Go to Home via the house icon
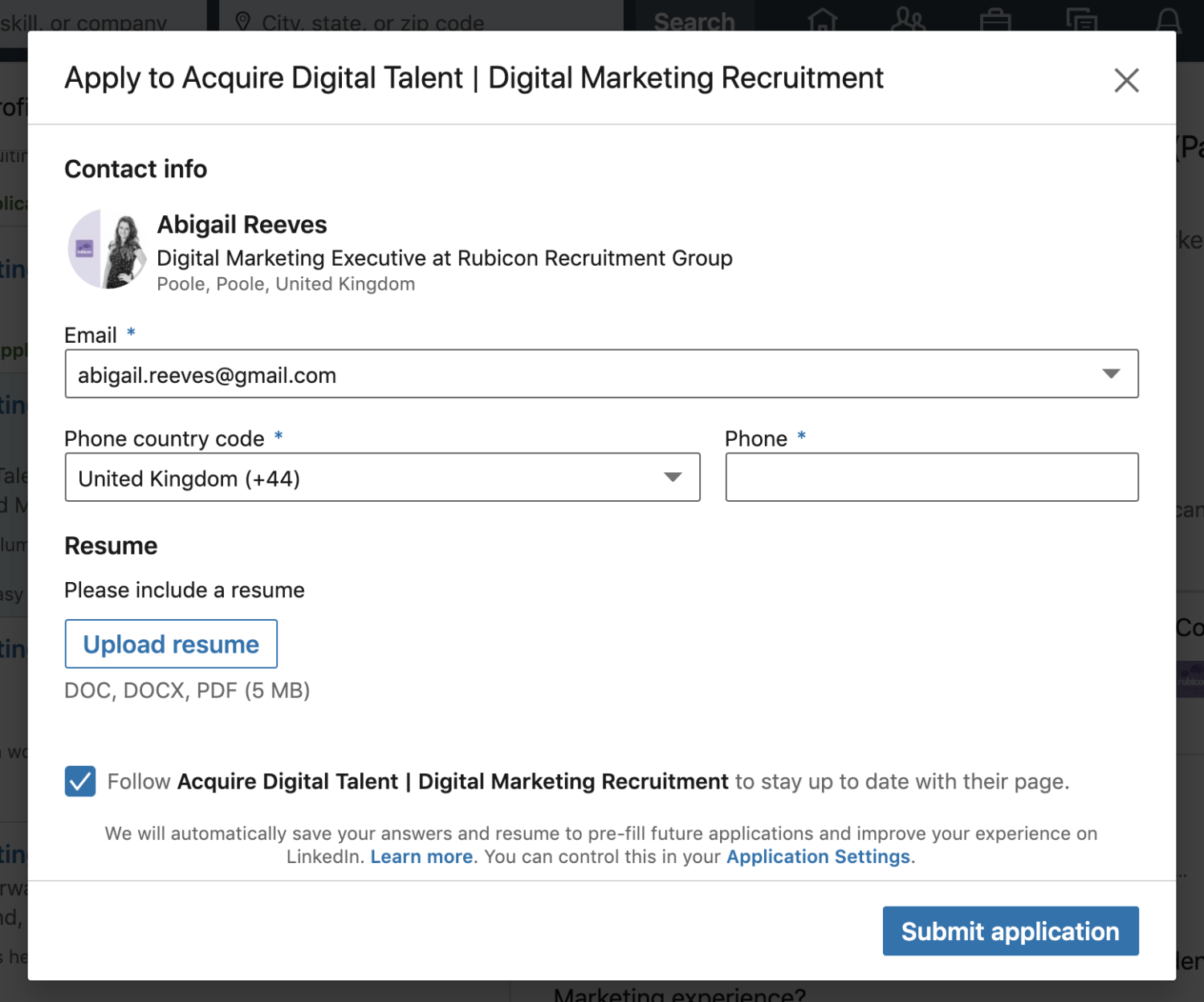The width and height of the screenshot is (1204, 1002). (823, 19)
